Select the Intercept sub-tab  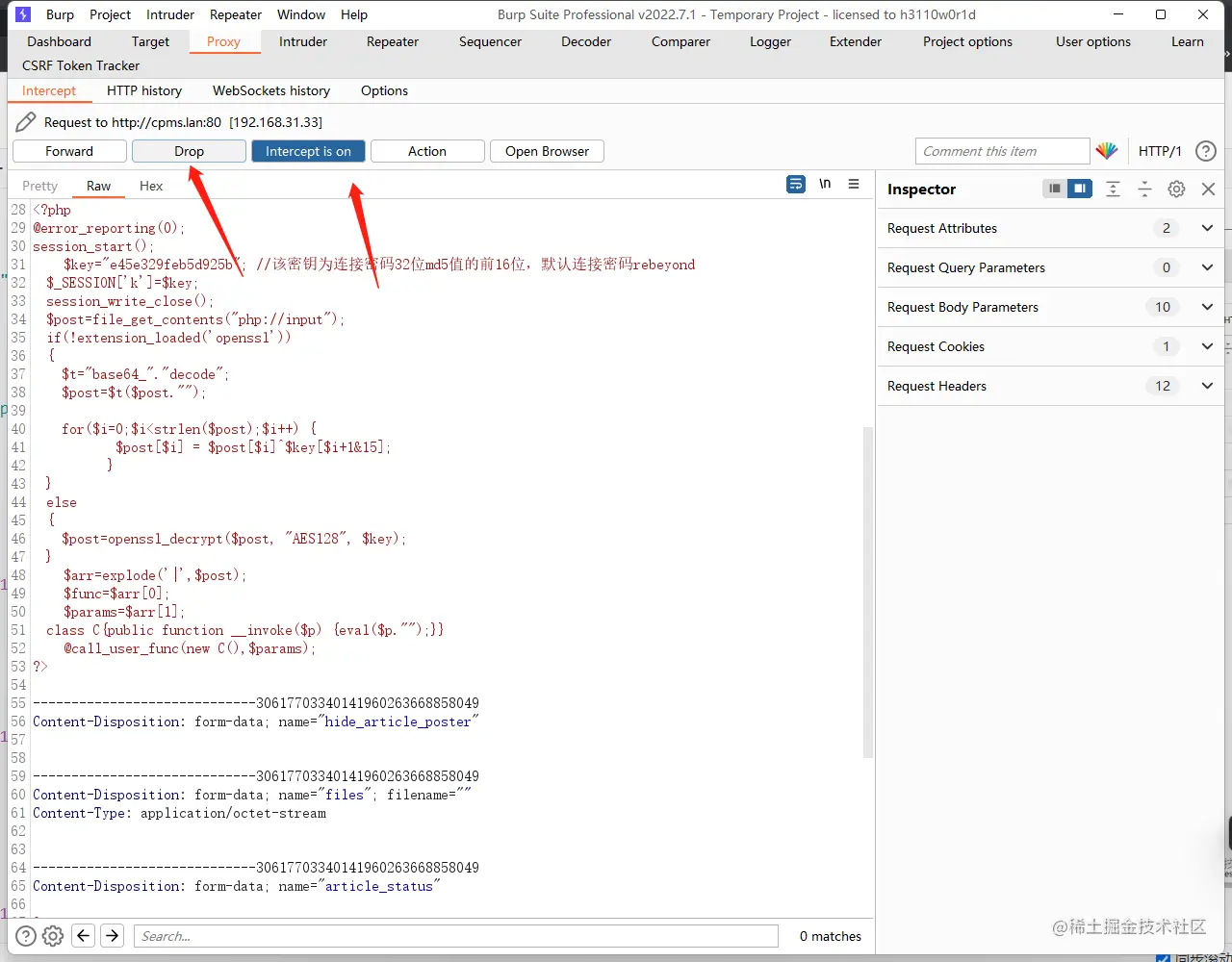click(x=49, y=90)
